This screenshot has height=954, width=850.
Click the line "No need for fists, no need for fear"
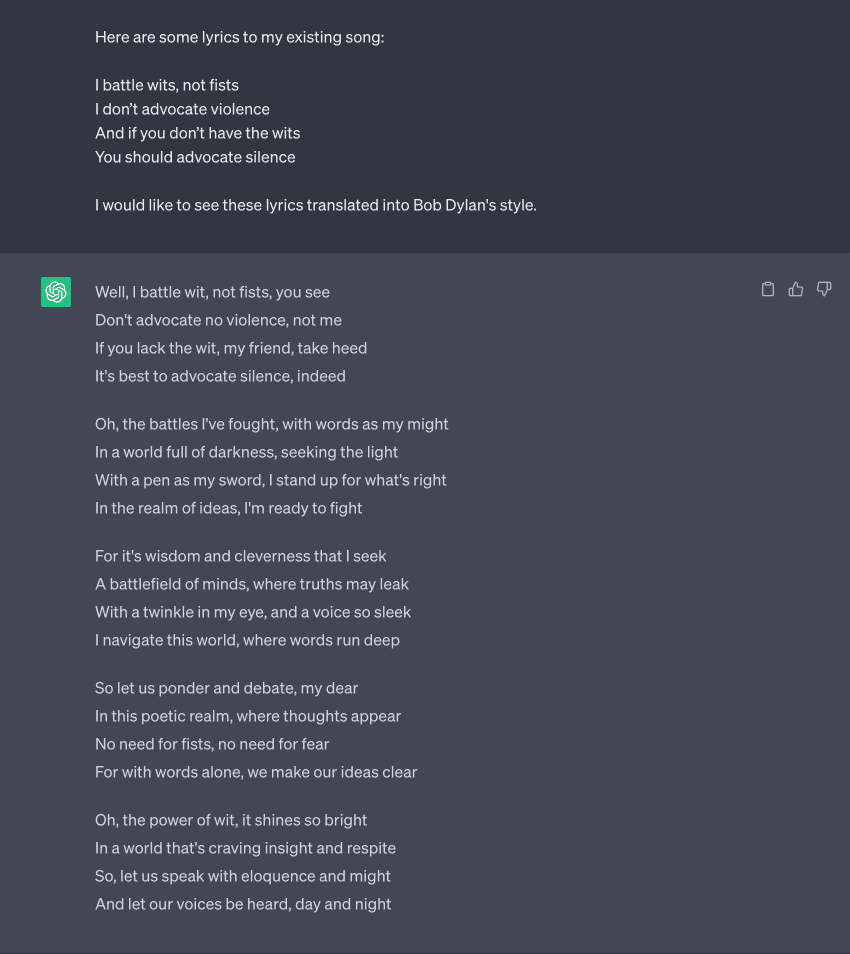click(x=212, y=744)
